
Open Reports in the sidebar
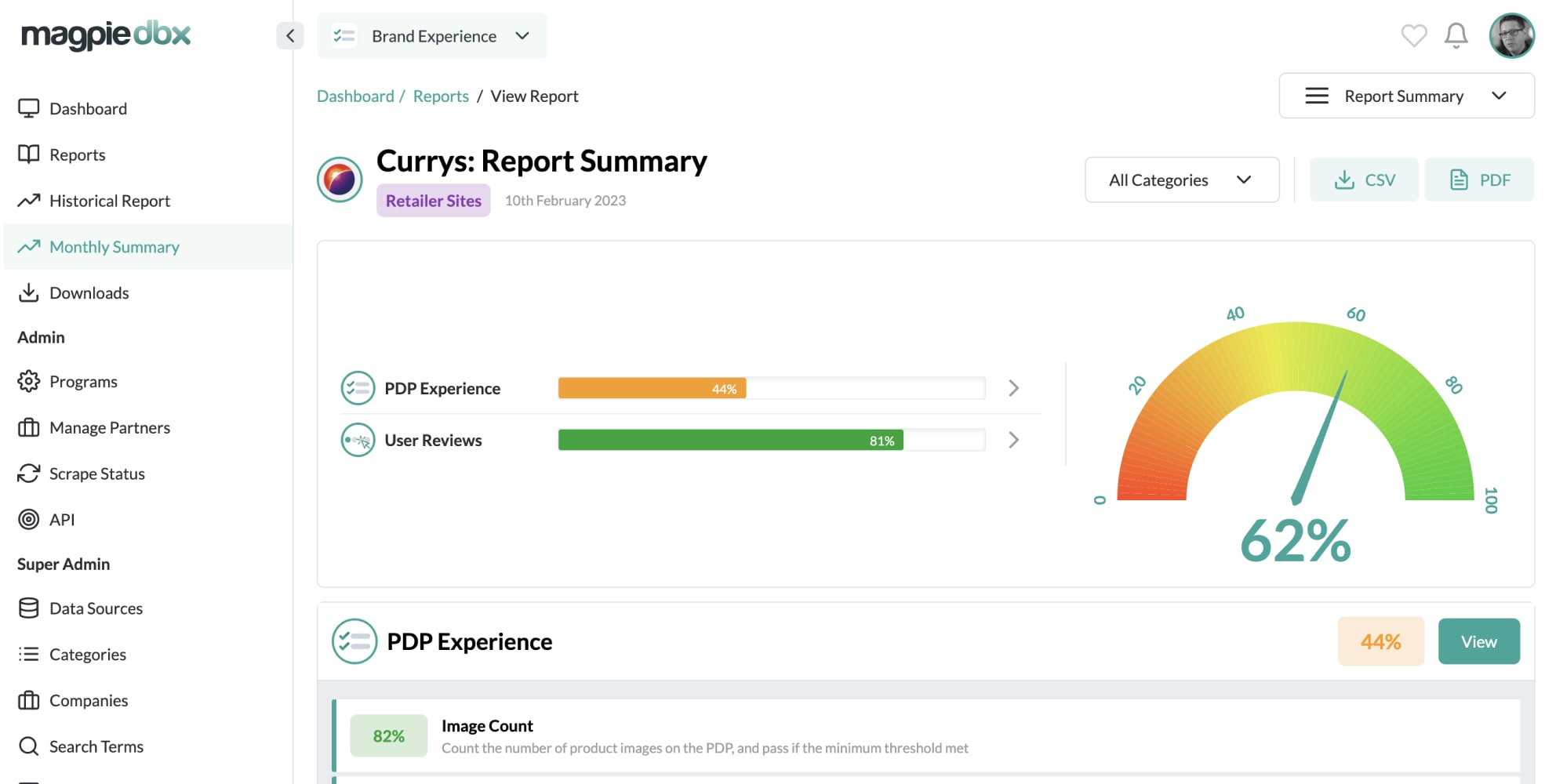[x=148, y=154]
